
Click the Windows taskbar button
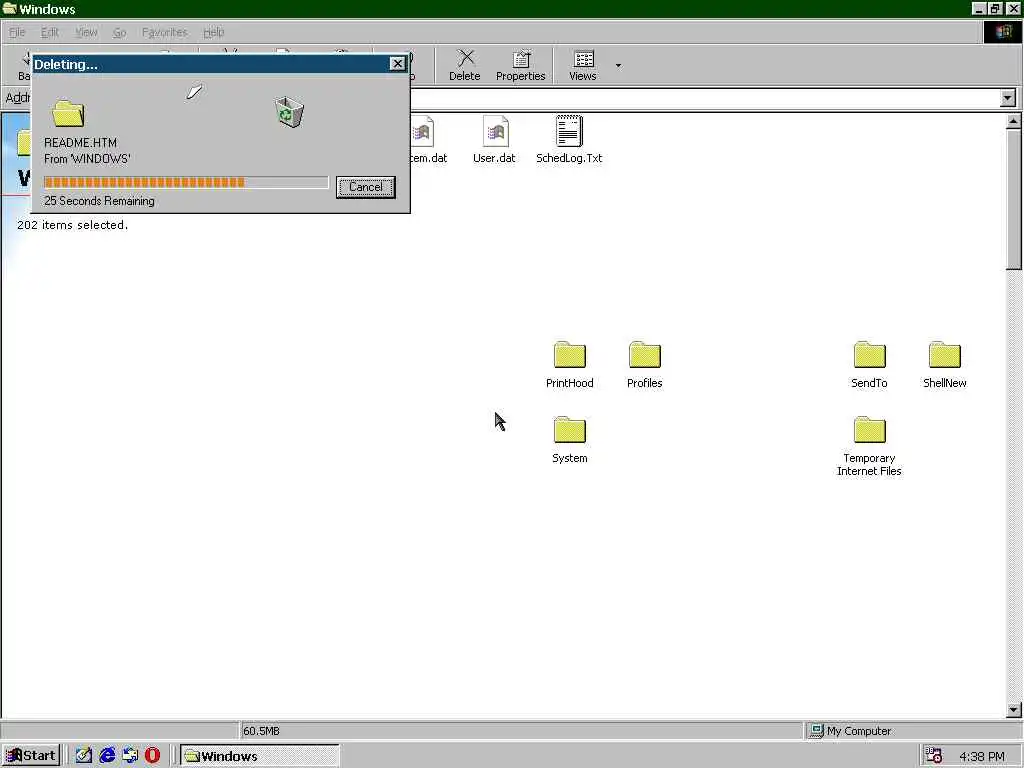tap(260, 756)
